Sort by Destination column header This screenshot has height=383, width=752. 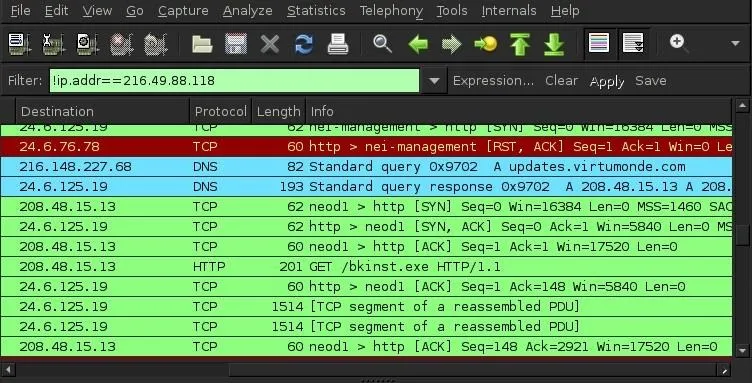point(103,111)
